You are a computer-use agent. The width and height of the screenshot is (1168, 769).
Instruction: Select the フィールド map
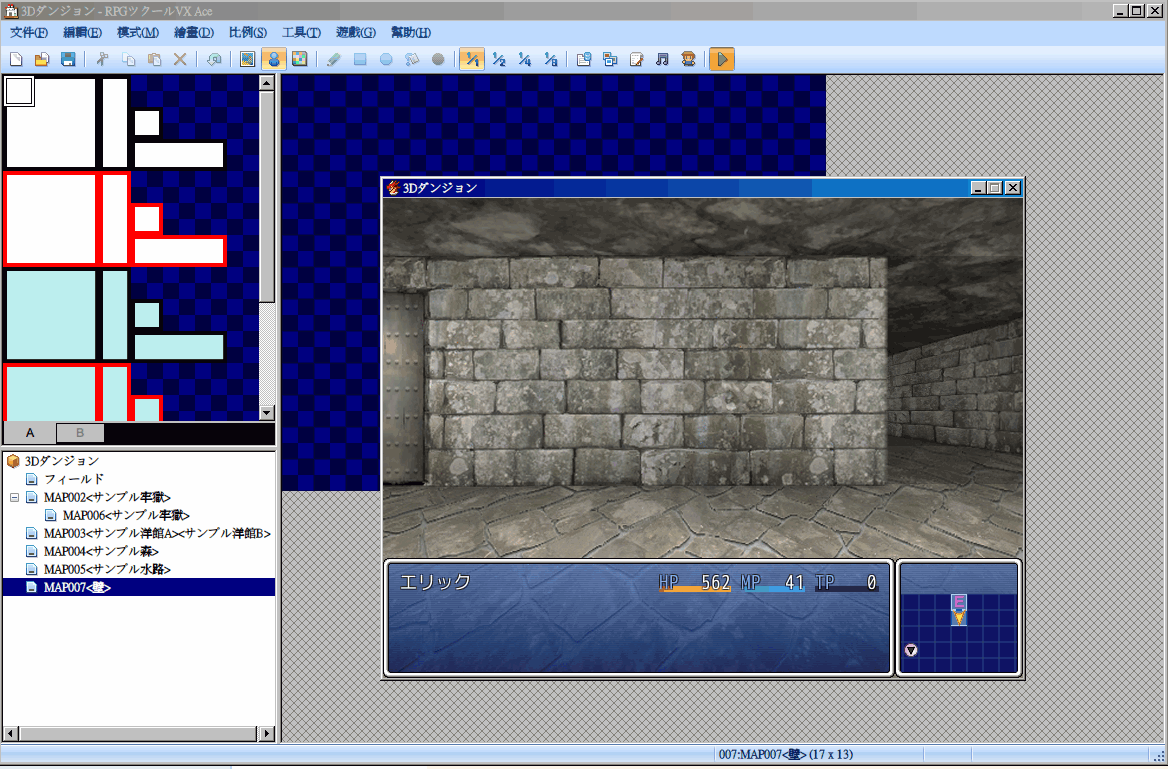pyautogui.click(x=74, y=479)
